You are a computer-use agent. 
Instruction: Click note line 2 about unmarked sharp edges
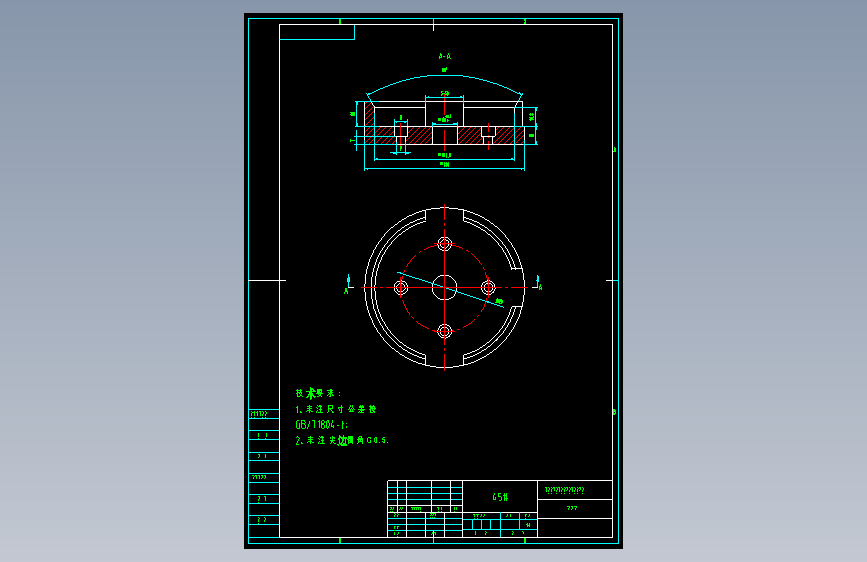point(342,440)
